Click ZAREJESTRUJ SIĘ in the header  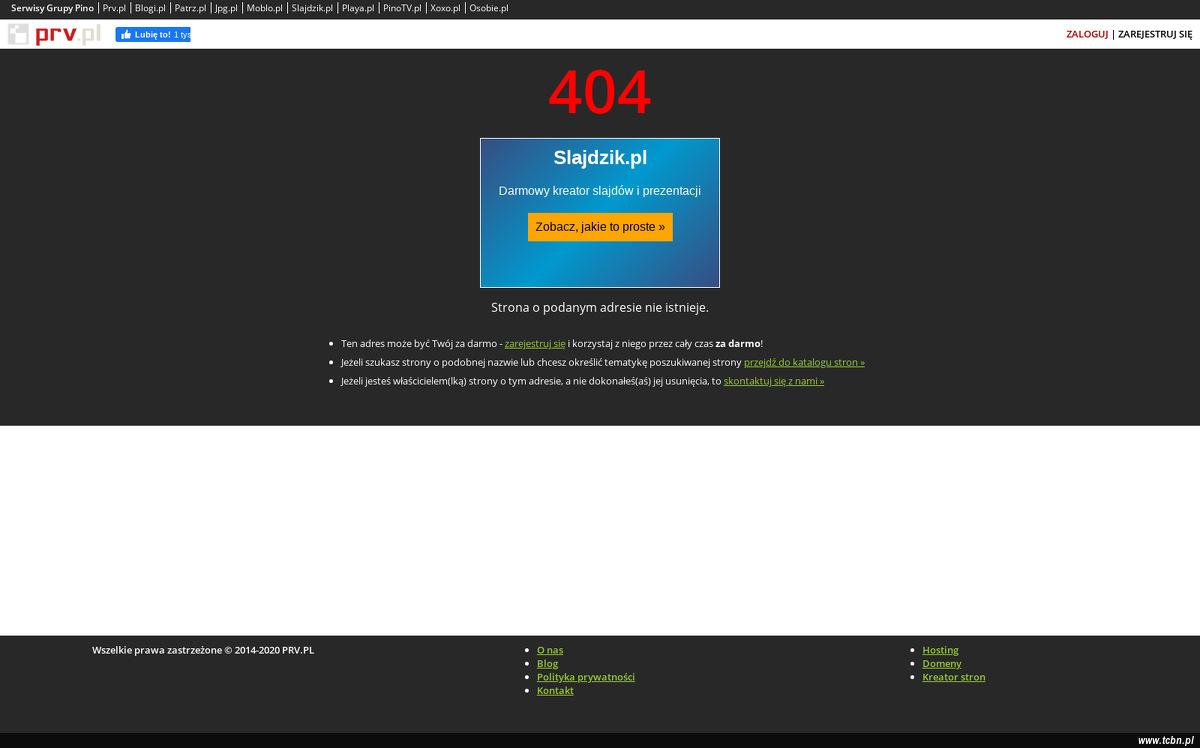point(1155,34)
